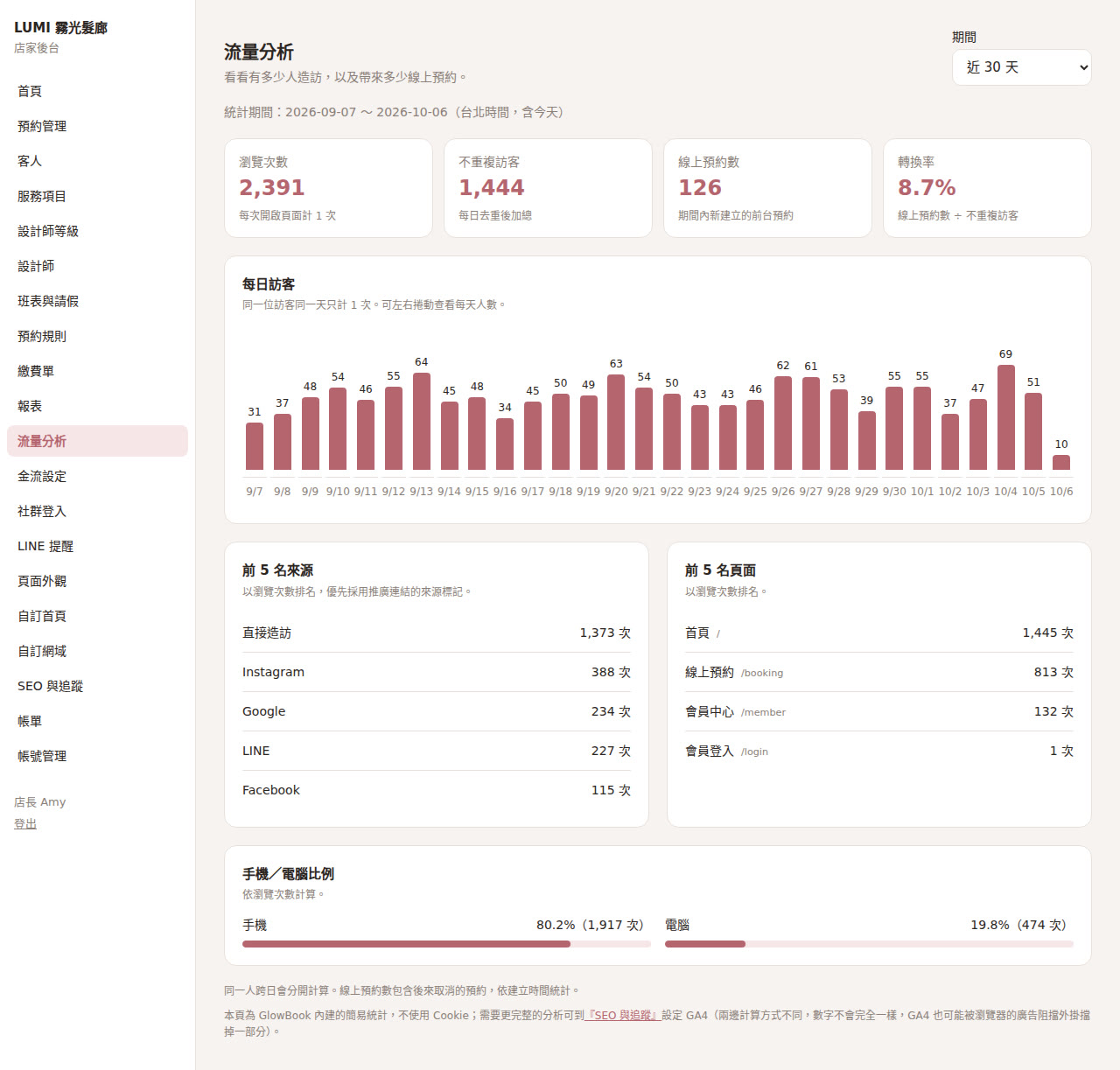Screen dimensions: 1120x1070
Task: Open 服務項目 in the sidebar
Action: tap(97, 196)
